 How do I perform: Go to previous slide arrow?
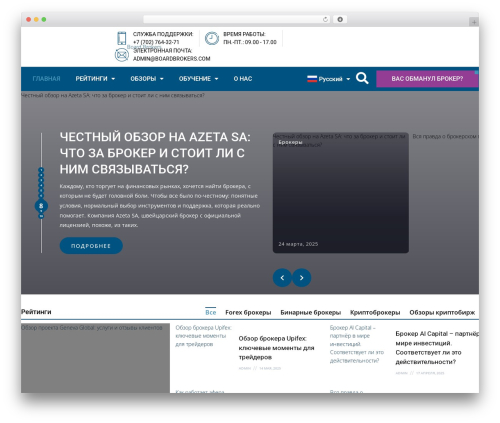282,278
